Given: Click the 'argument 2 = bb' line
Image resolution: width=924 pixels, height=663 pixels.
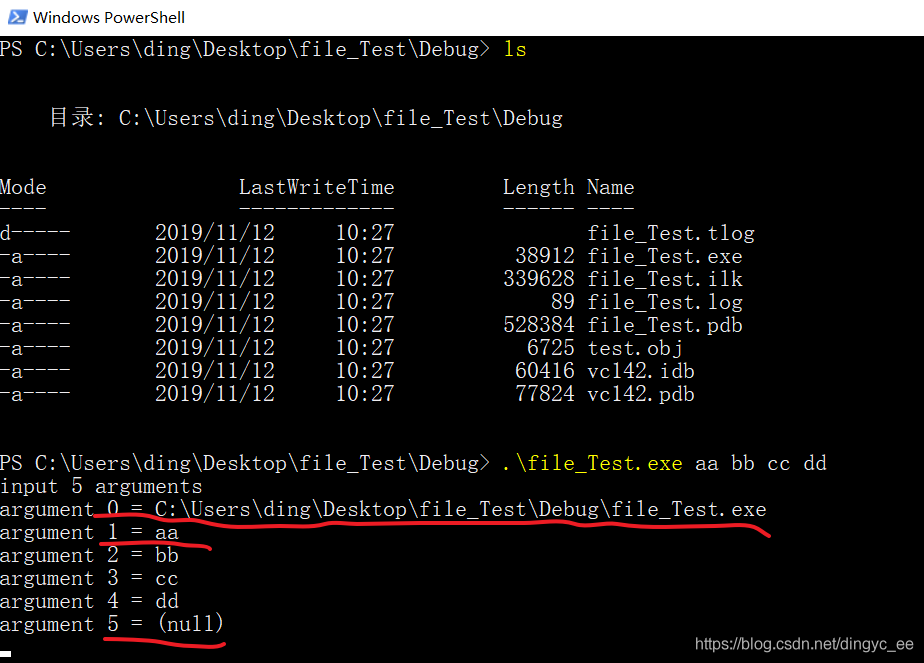Looking at the screenshot, I should [89, 555].
